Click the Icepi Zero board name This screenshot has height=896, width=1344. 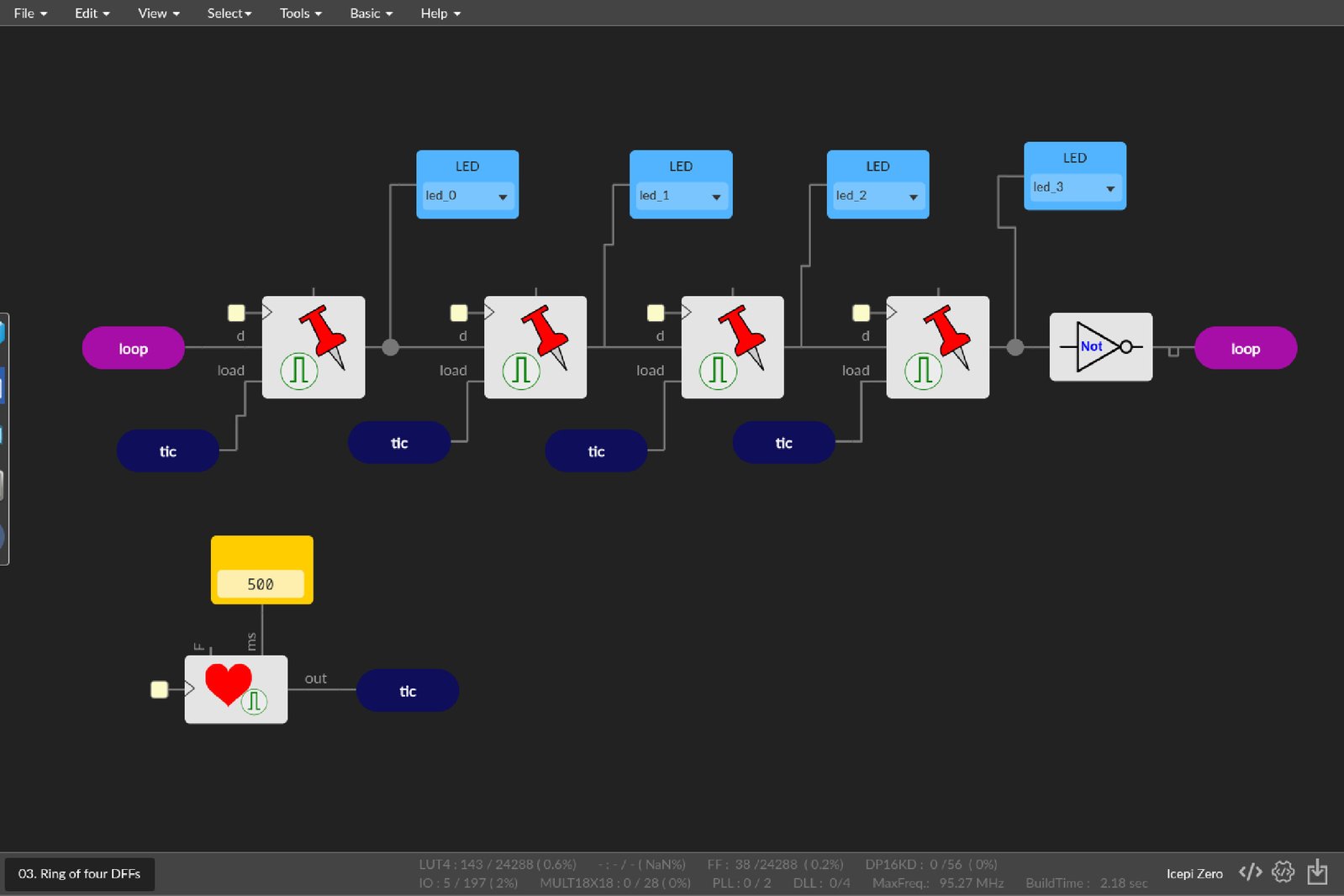(x=1194, y=874)
